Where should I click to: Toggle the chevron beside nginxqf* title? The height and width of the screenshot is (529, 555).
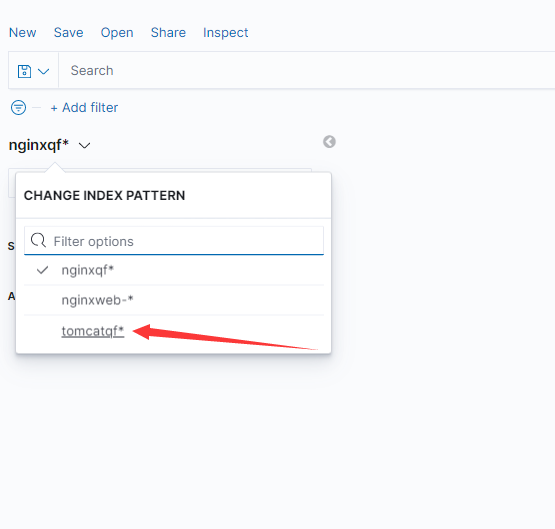(85, 145)
